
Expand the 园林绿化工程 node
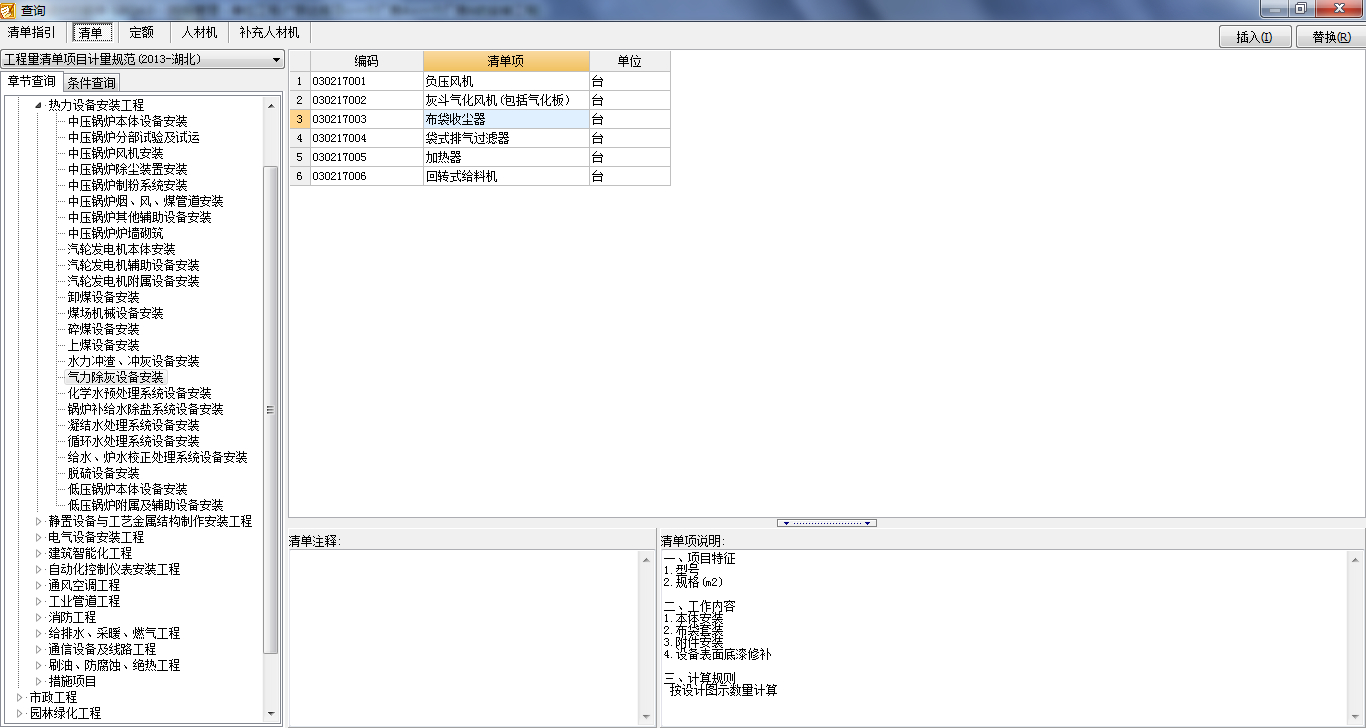[19, 713]
